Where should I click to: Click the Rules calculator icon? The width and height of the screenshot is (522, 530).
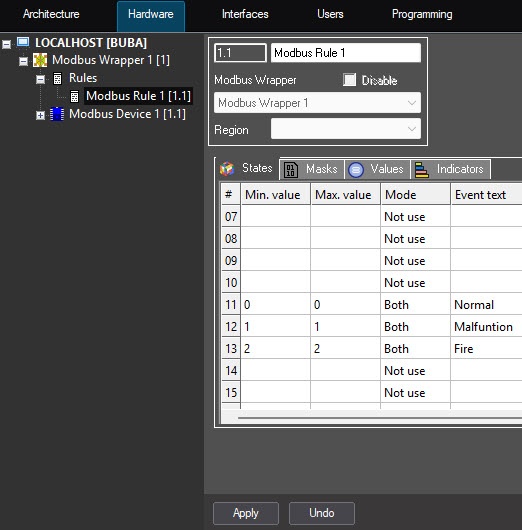click(x=57, y=78)
